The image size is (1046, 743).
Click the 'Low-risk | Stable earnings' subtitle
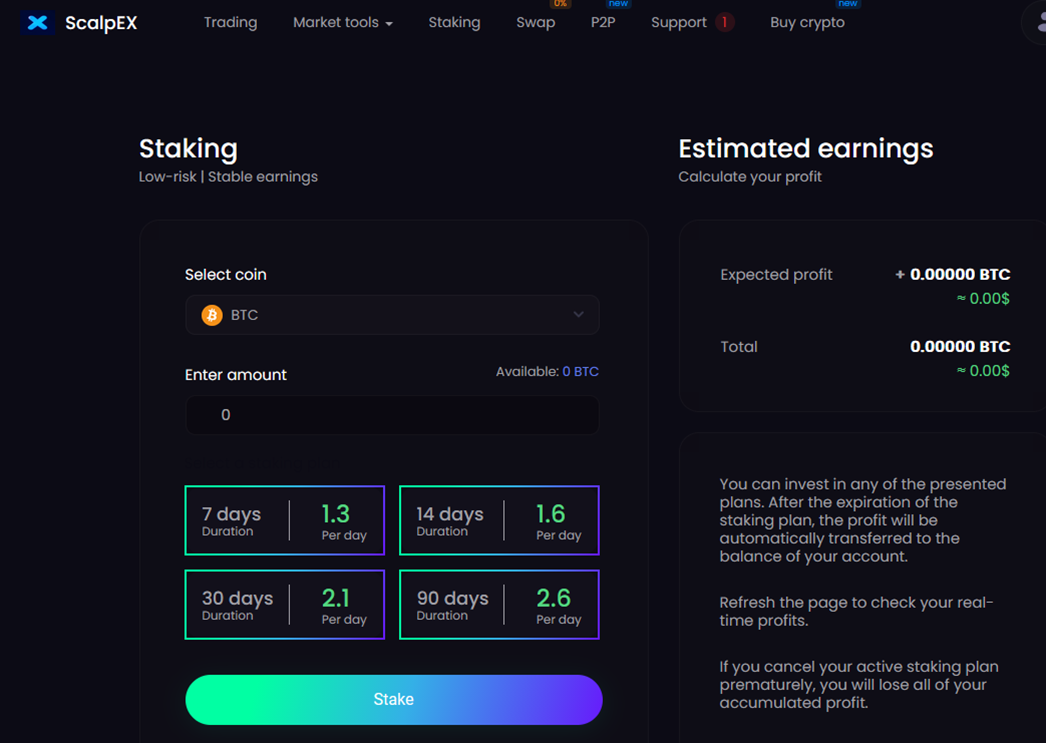pyautogui.click(x=228, y=177)
